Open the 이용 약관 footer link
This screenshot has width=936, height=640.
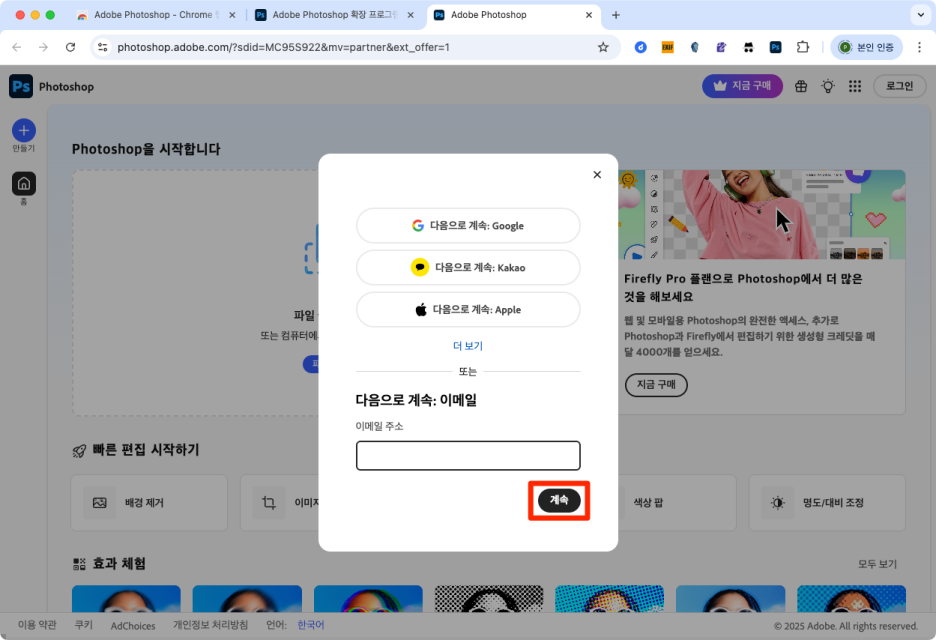tap(37, 625)
